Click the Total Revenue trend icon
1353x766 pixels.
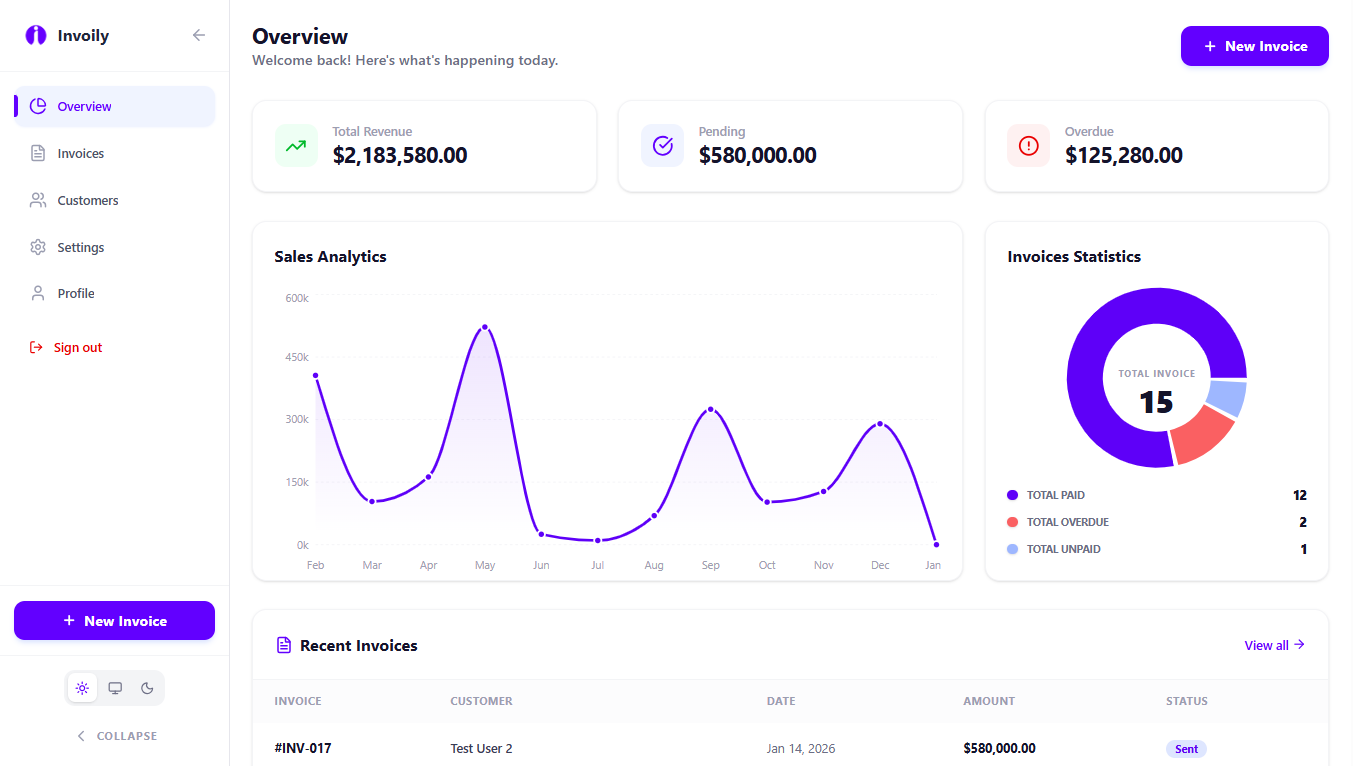pyautogui.click(x=296, y=146)
